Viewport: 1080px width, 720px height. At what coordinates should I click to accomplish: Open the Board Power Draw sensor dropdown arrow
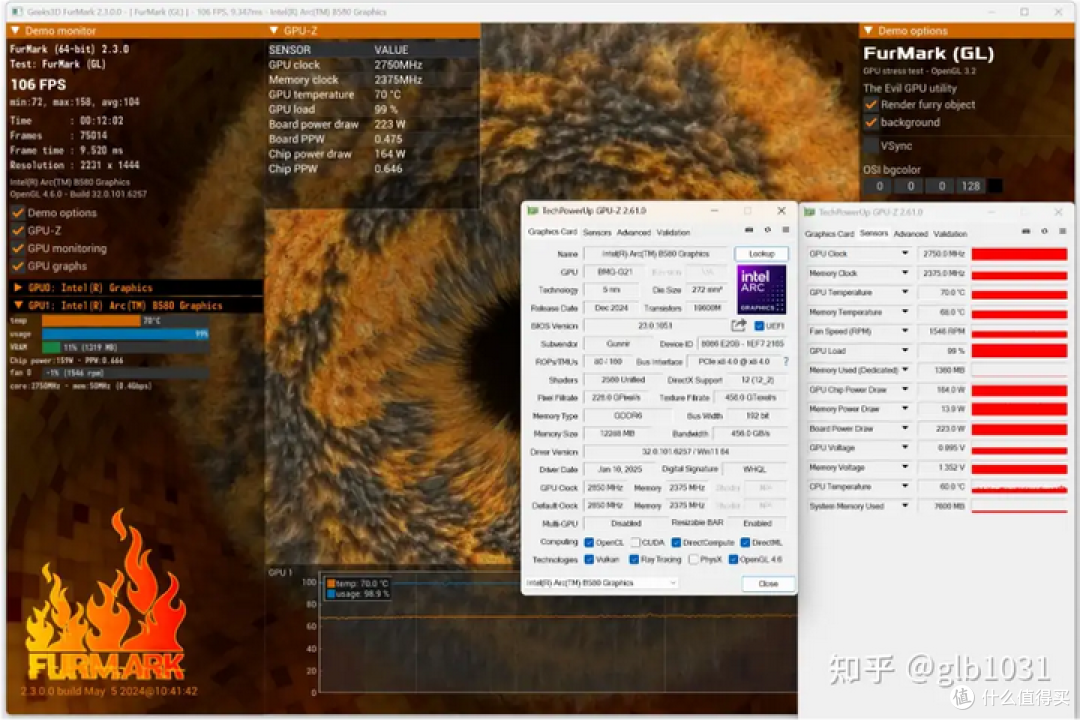(905, 428)
